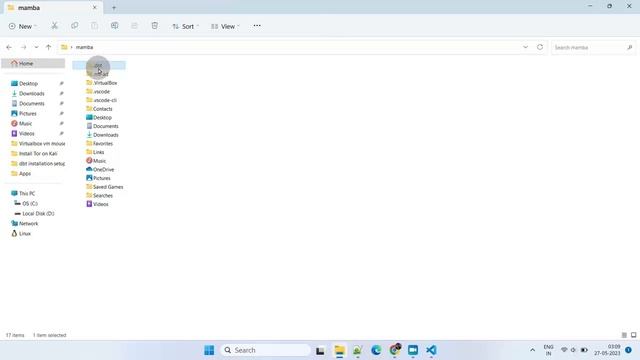Open Virtualbox vm mouse folder in sidebar
The image size is (640, 360).
tap(38, 144)
